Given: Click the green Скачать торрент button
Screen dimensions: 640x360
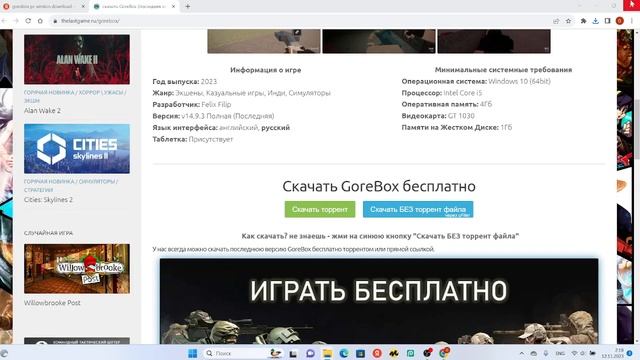Looking at the screenshot, I should pyautogui.click(x=320, y=209).
